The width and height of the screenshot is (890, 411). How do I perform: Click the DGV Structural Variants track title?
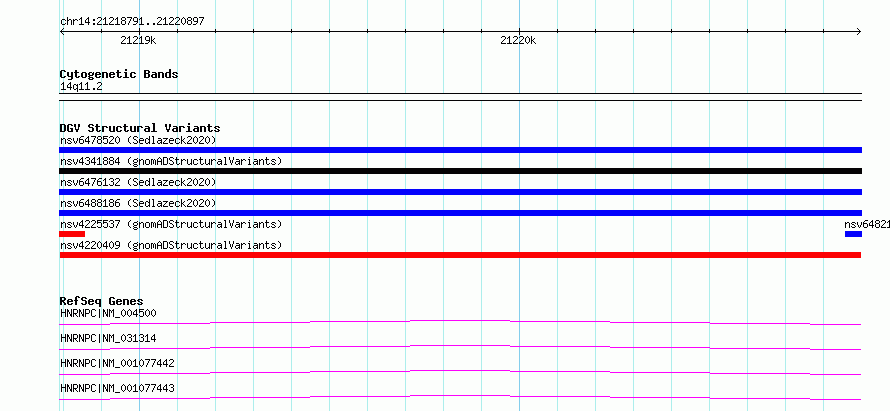point(140,128)
